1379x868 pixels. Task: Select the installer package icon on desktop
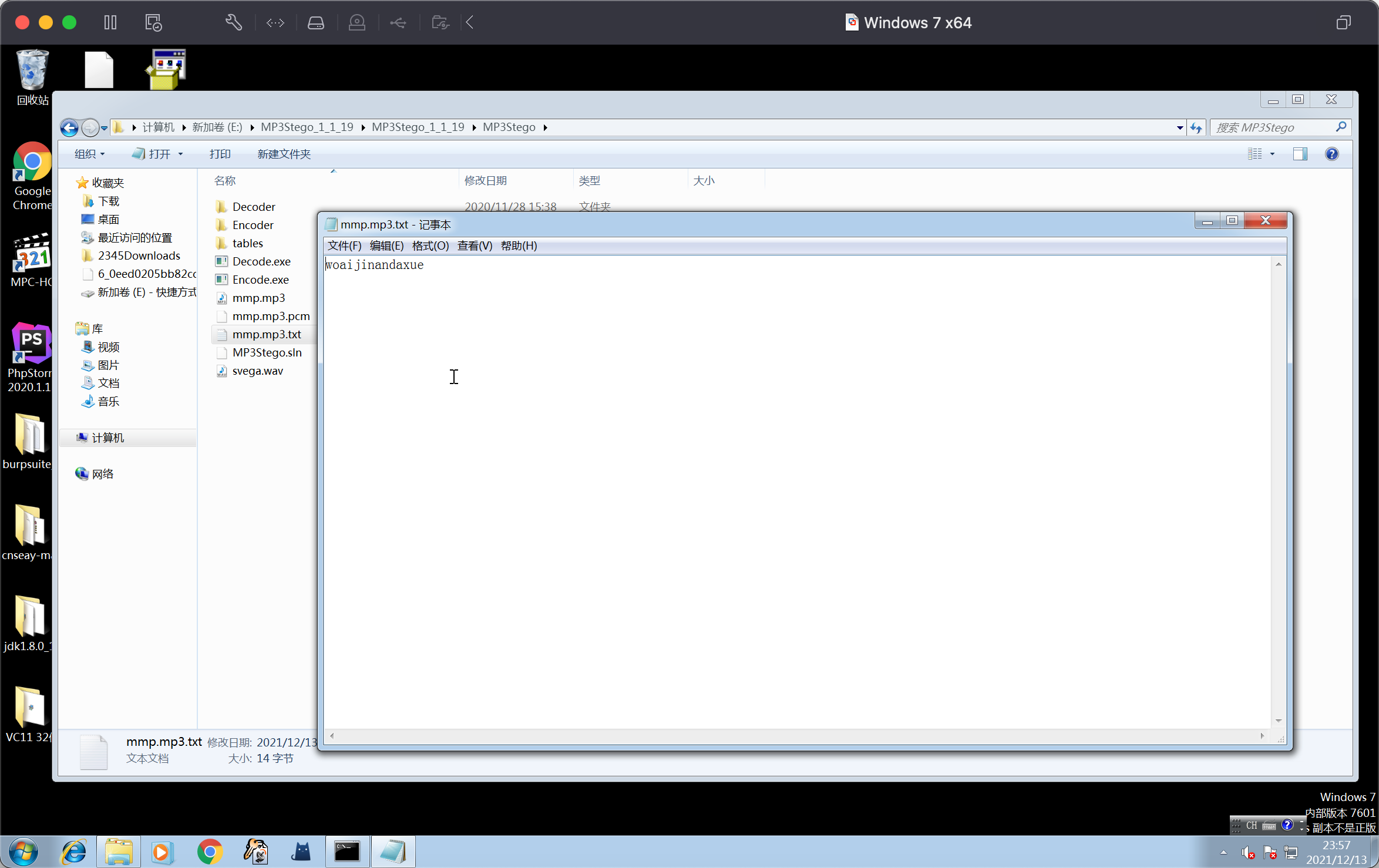(166, 69)
